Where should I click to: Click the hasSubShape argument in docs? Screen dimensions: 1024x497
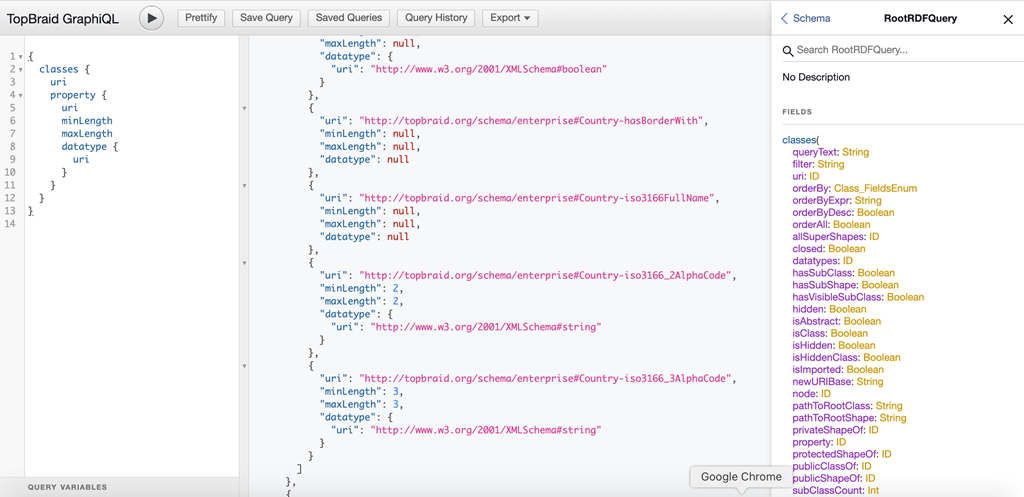(825, 285)
